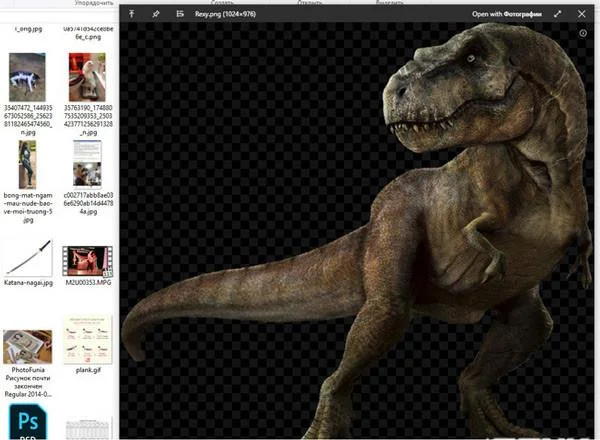Select the c002717abb8ae03 screenshot thumbnail

87,164
